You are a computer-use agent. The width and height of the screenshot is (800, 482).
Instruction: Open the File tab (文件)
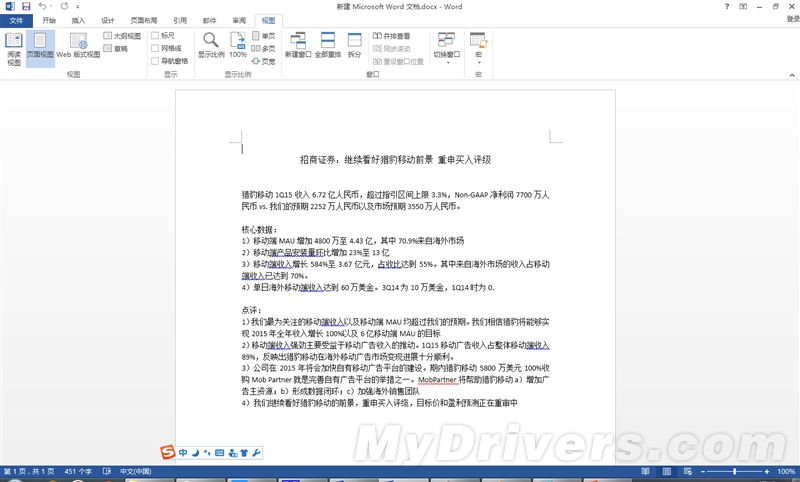16,20
